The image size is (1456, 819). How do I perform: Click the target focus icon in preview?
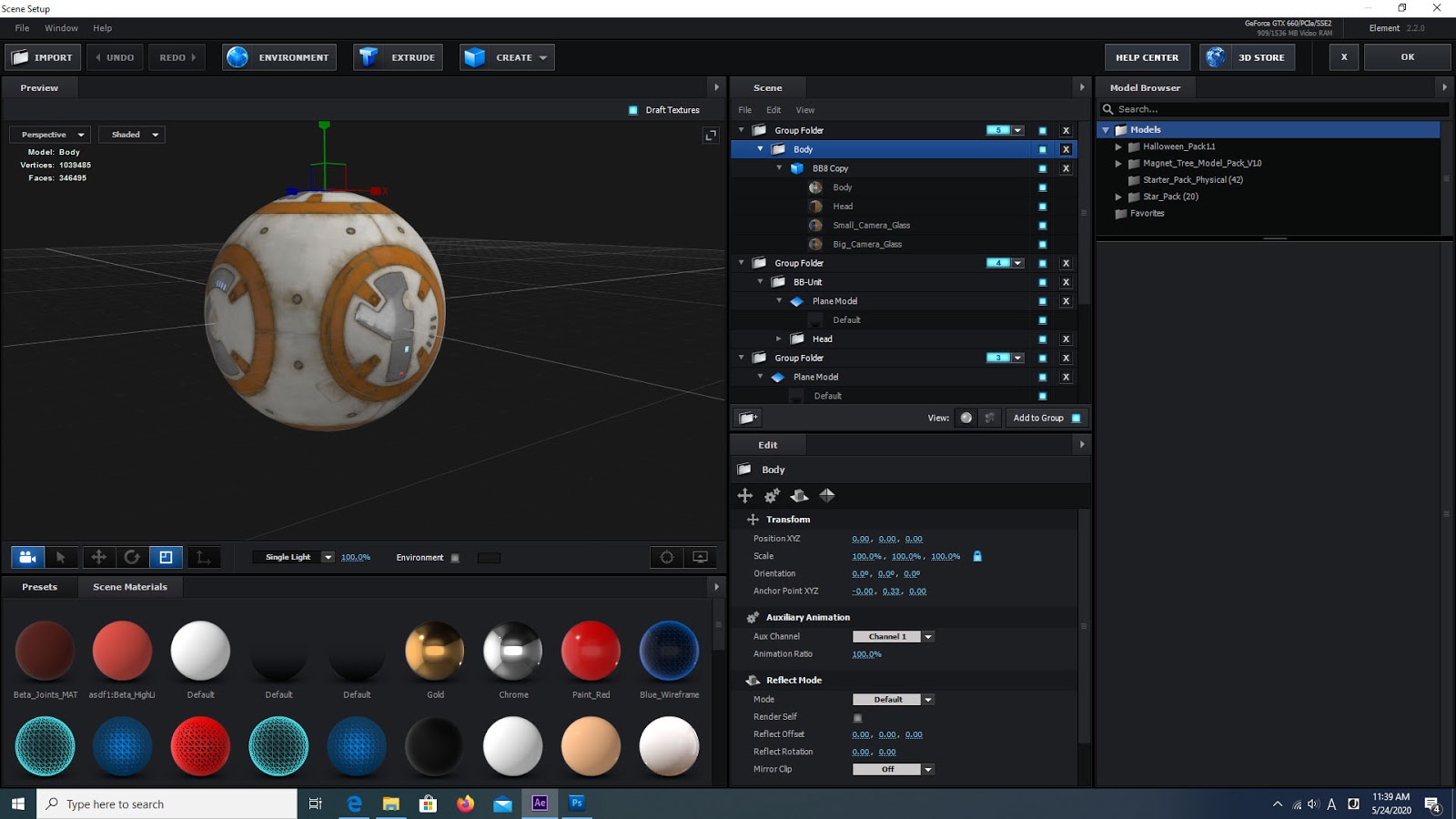coord(667,557)
